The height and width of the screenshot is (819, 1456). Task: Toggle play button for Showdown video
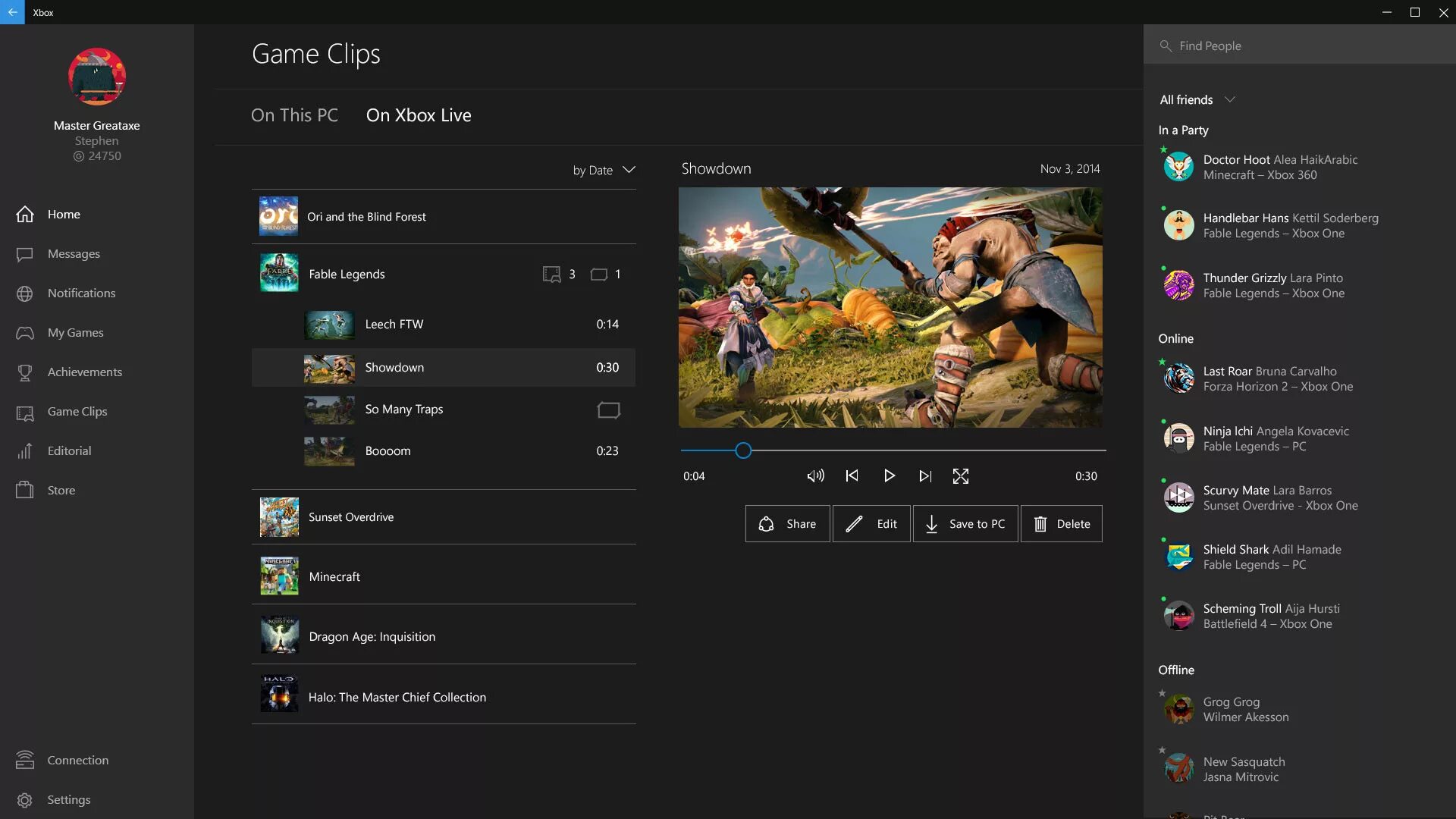click(889, 476)
